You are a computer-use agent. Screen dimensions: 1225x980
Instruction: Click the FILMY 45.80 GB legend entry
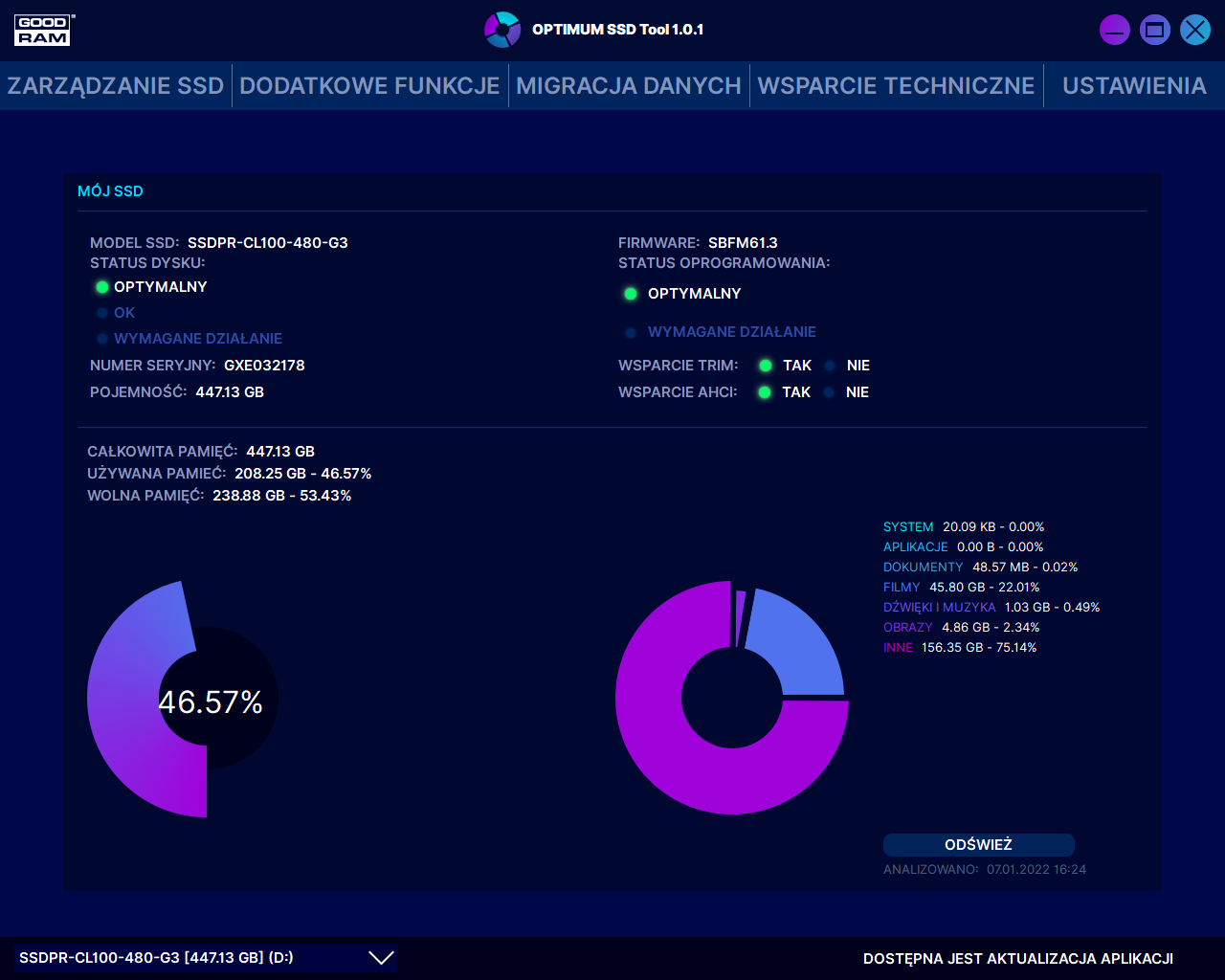tap(962, 588)
